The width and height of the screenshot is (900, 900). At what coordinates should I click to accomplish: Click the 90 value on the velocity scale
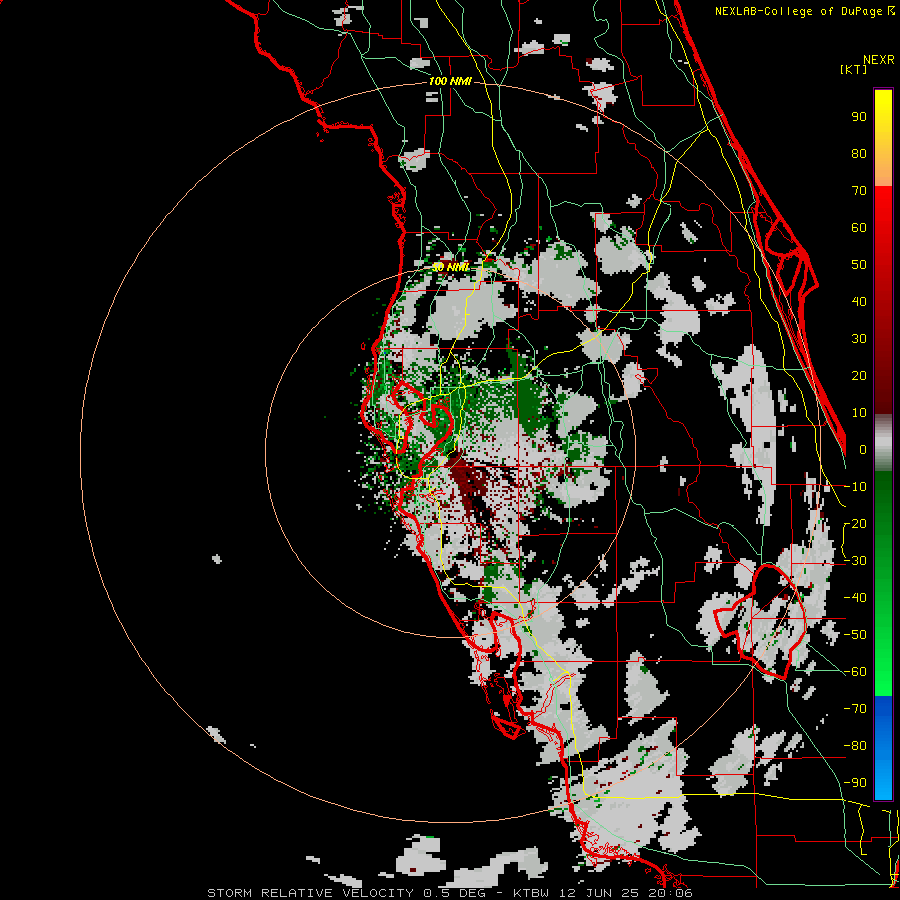[859, 117]
